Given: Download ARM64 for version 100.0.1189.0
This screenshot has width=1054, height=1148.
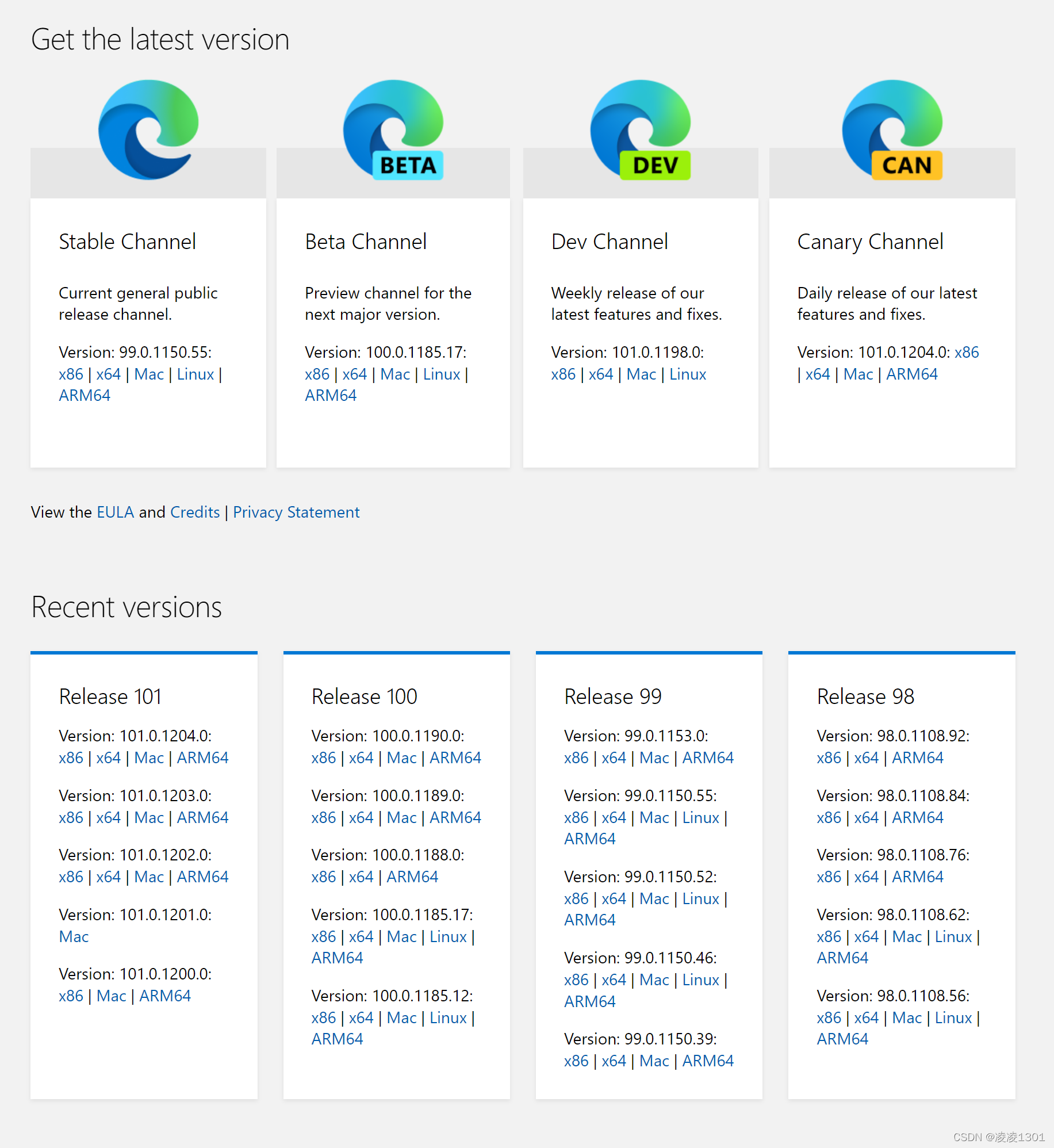Looking at the screenshot, I should point(455,817).
